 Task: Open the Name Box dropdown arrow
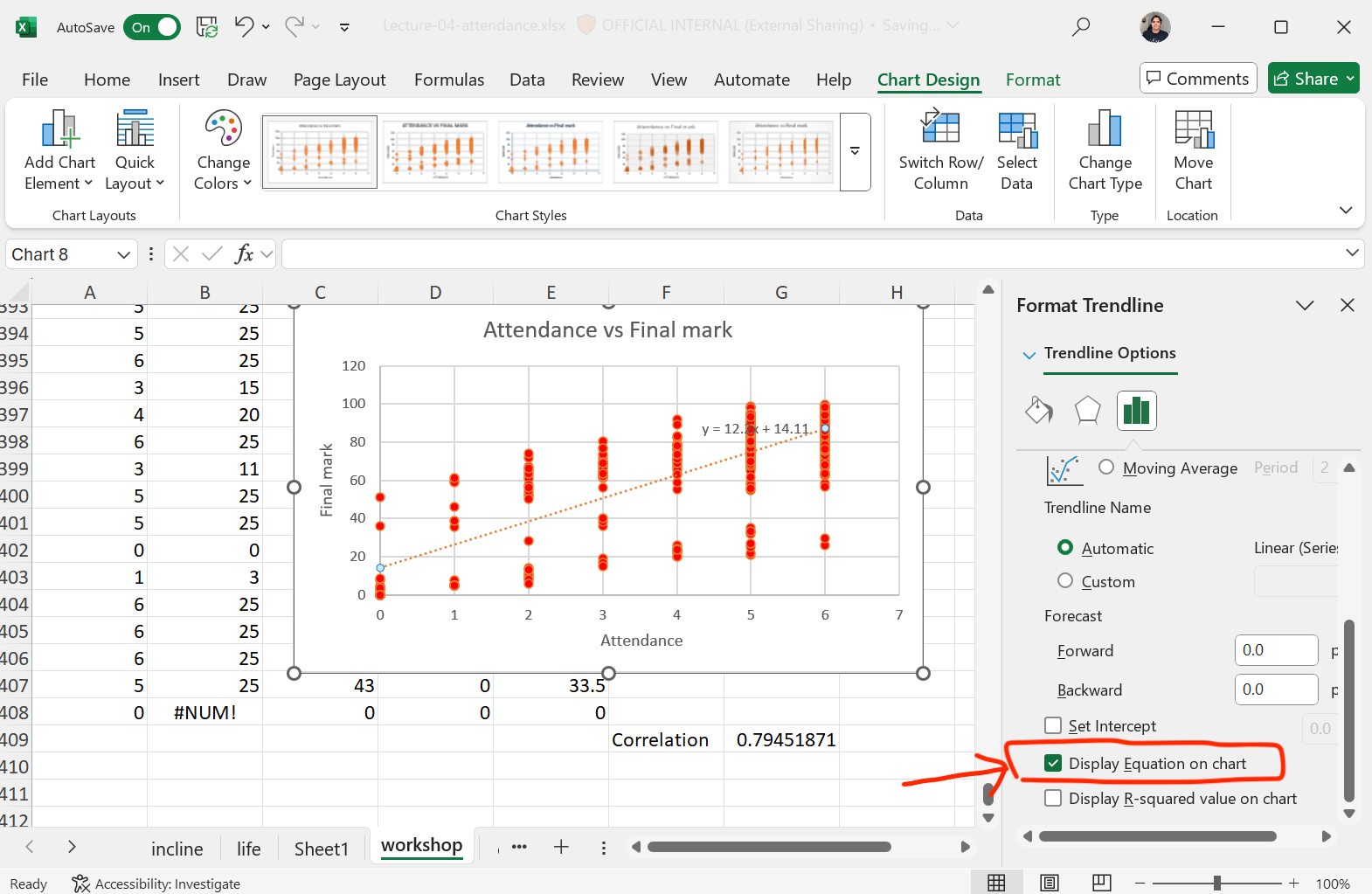coord(123,254)
